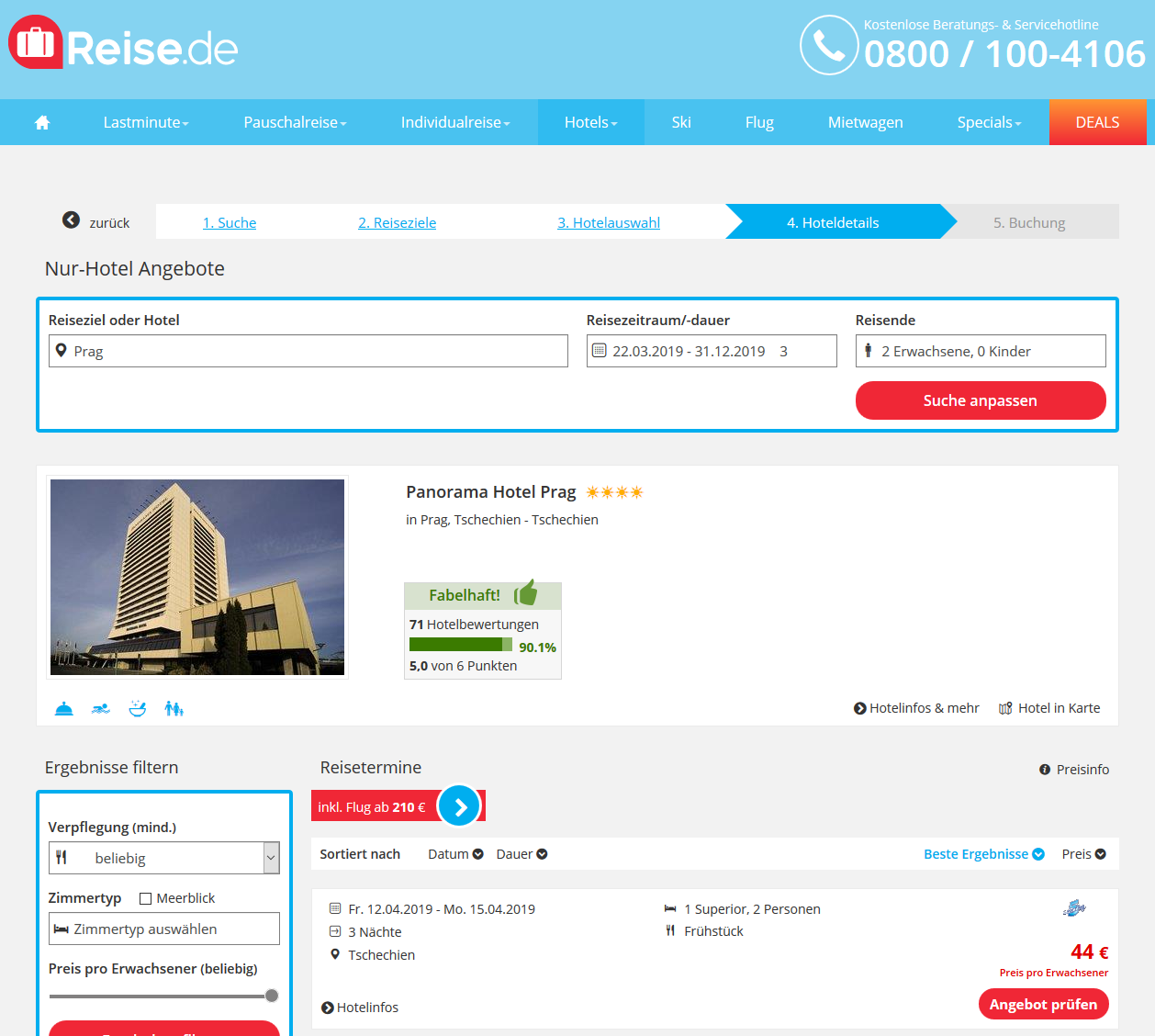Click the traveler person icon
1155x1036 pixels.
pyautogui.click(x=868, y=350)
